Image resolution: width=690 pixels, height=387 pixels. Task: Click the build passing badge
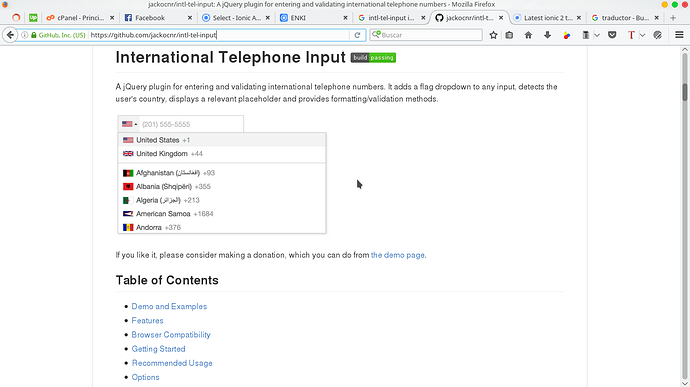[373, 58]
